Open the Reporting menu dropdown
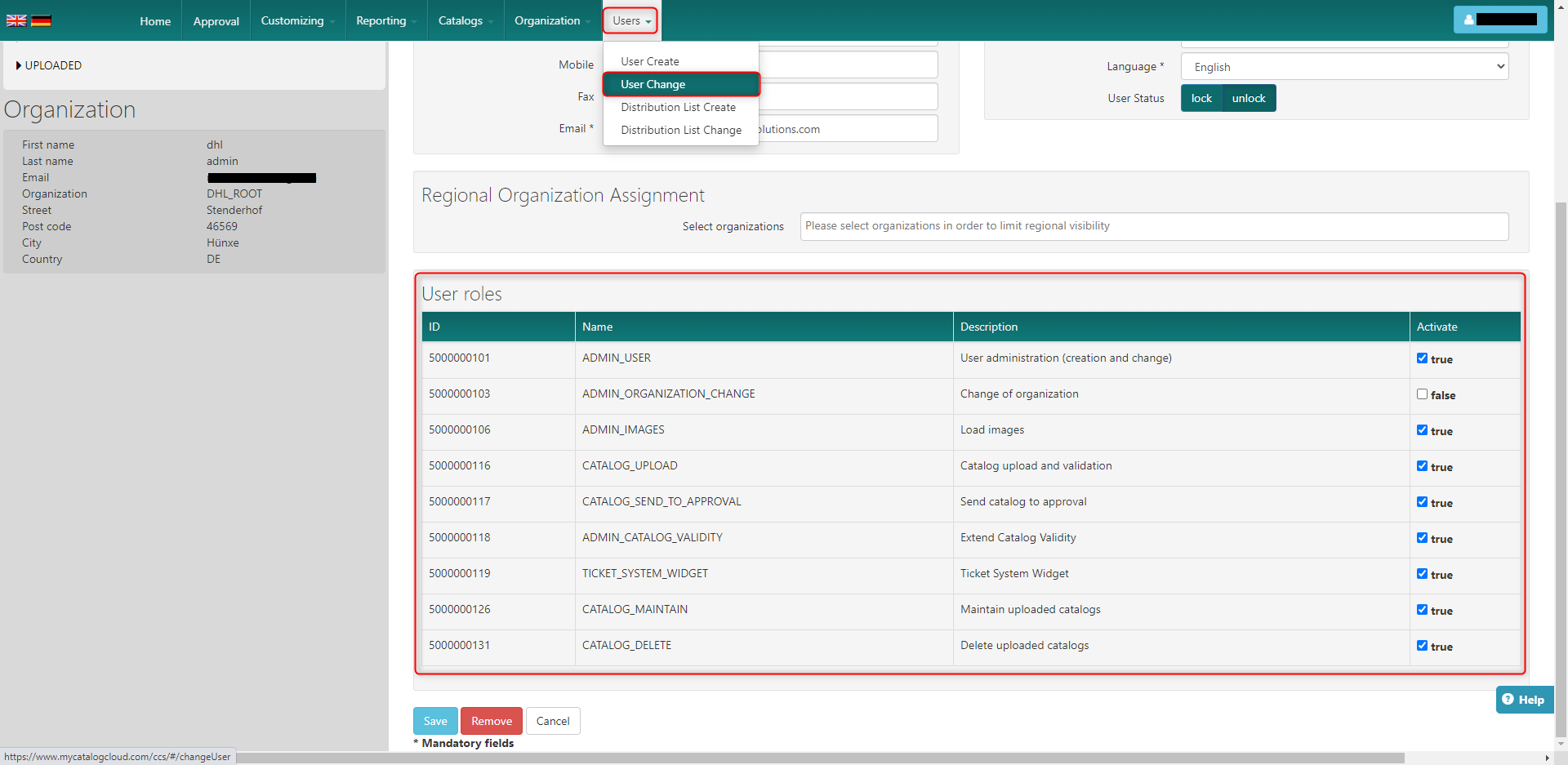1568x765 pixels. [385, 20]
